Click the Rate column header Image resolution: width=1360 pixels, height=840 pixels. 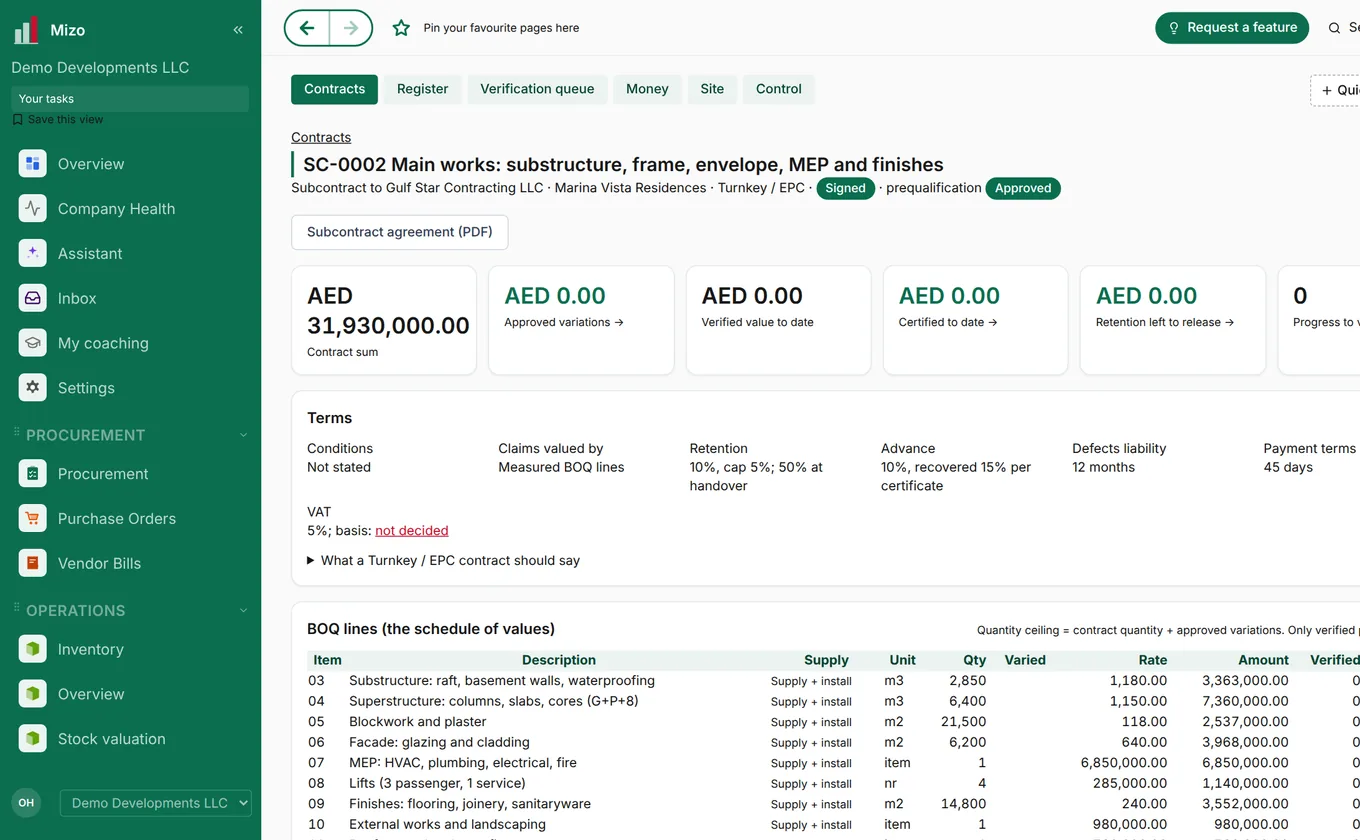pyautogui.click(x=1152, y=660)
